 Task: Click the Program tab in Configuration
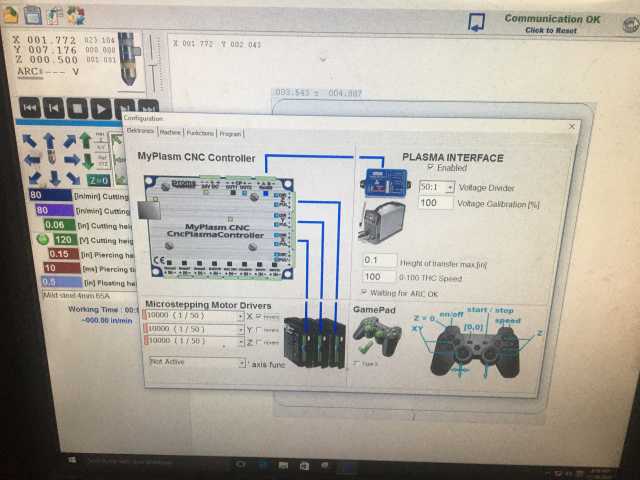(230, 132)
